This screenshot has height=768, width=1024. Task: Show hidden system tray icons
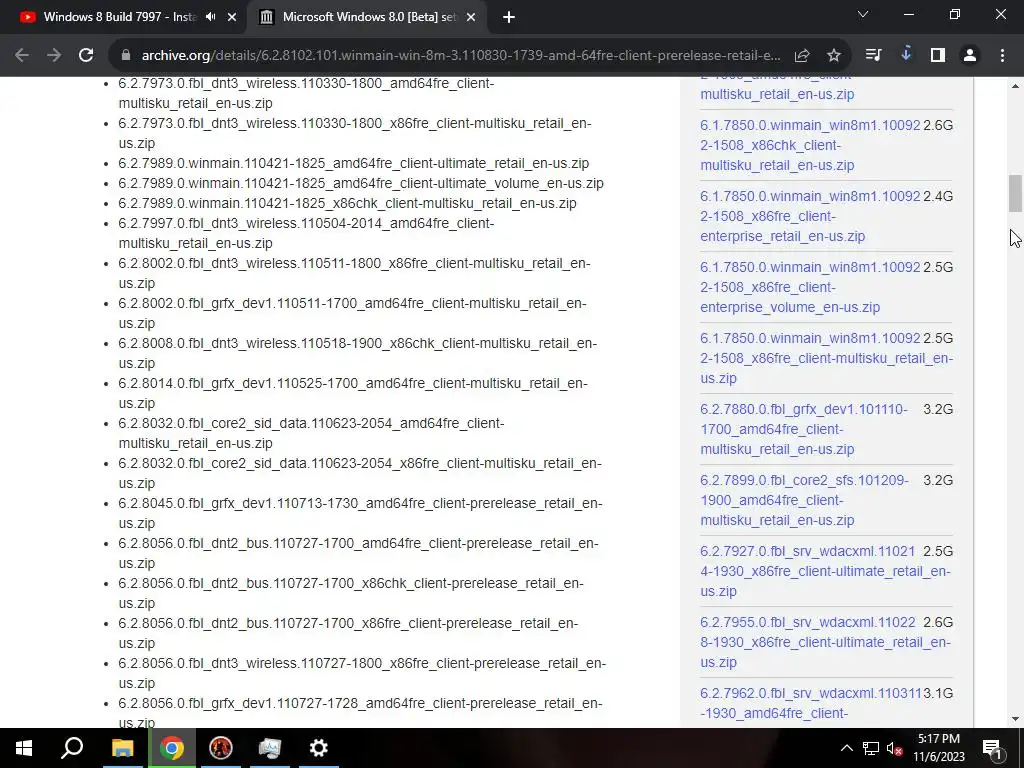(x=846, y=748)
